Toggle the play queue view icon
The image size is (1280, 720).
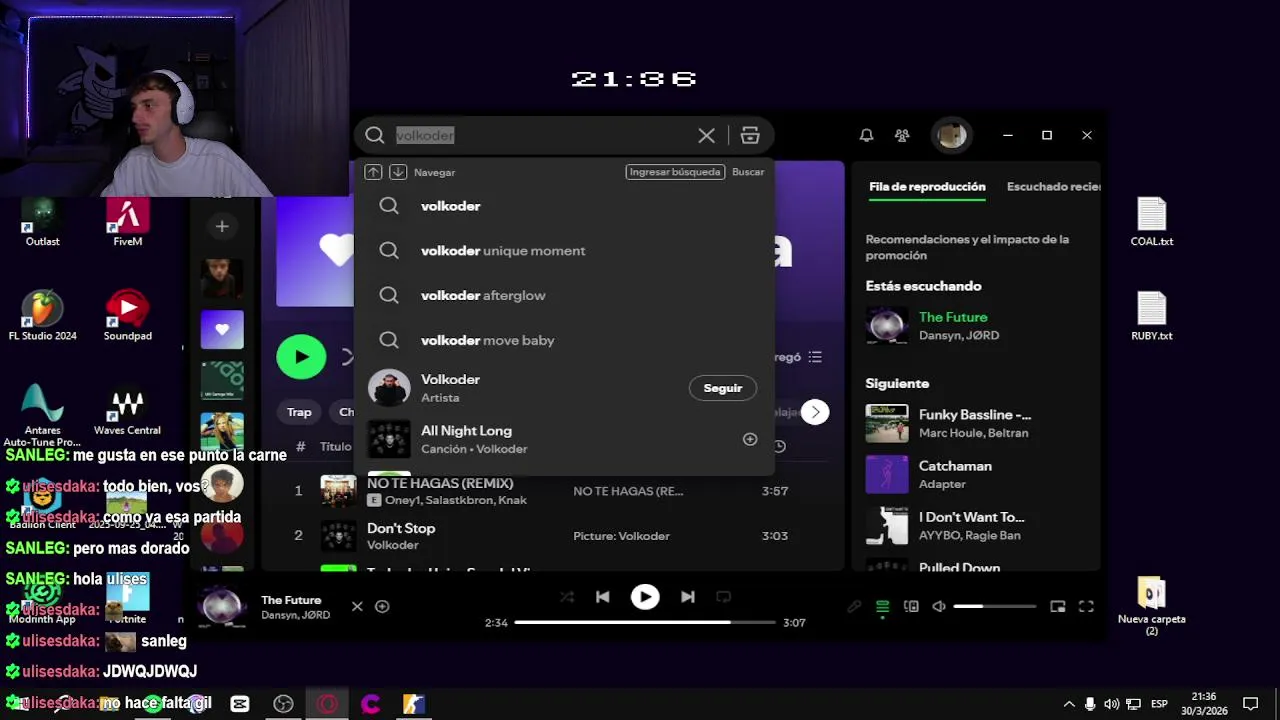pyautogui.click(x=882, y=606)
